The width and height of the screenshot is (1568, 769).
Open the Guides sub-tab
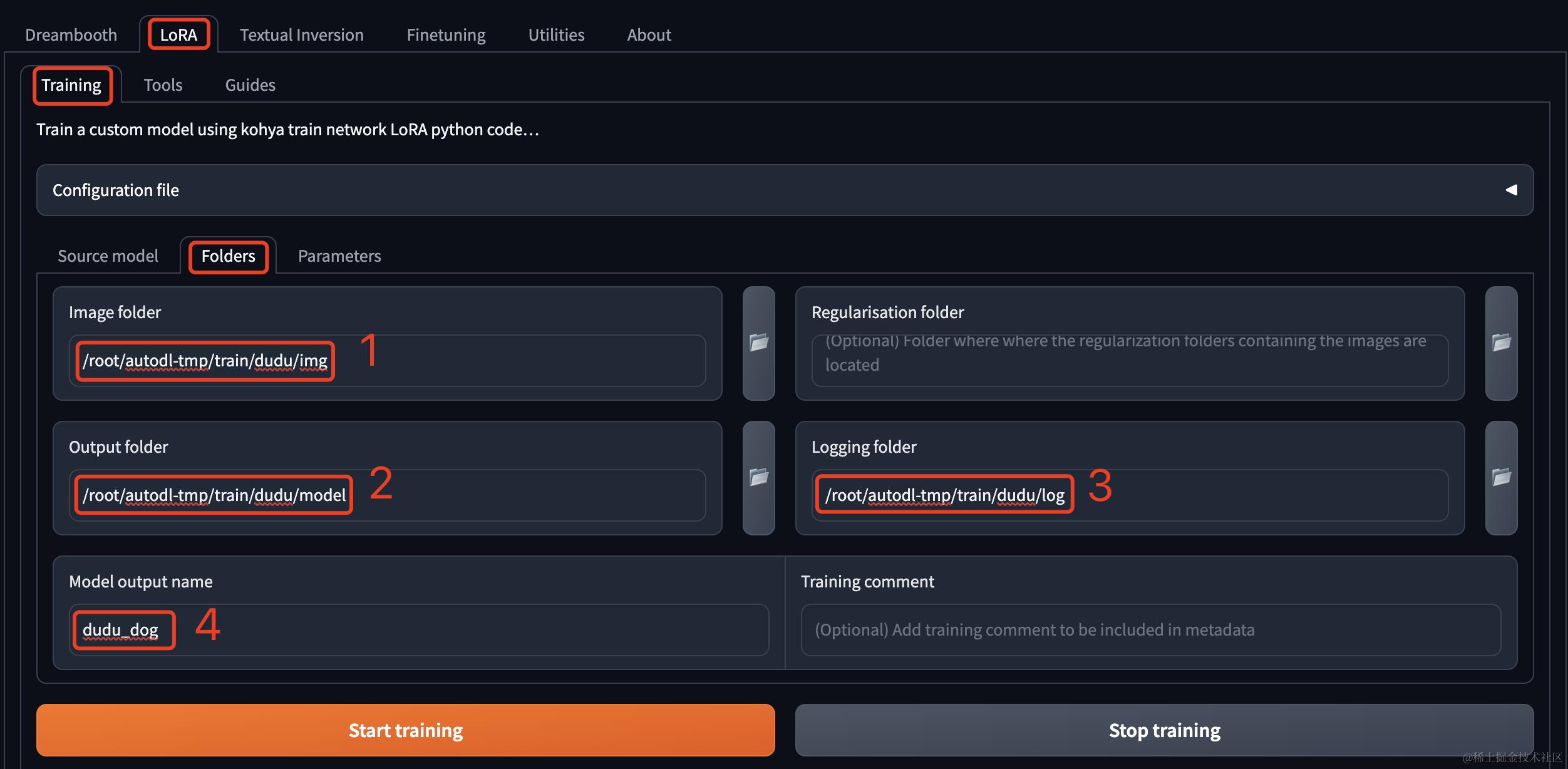(250, 85)
